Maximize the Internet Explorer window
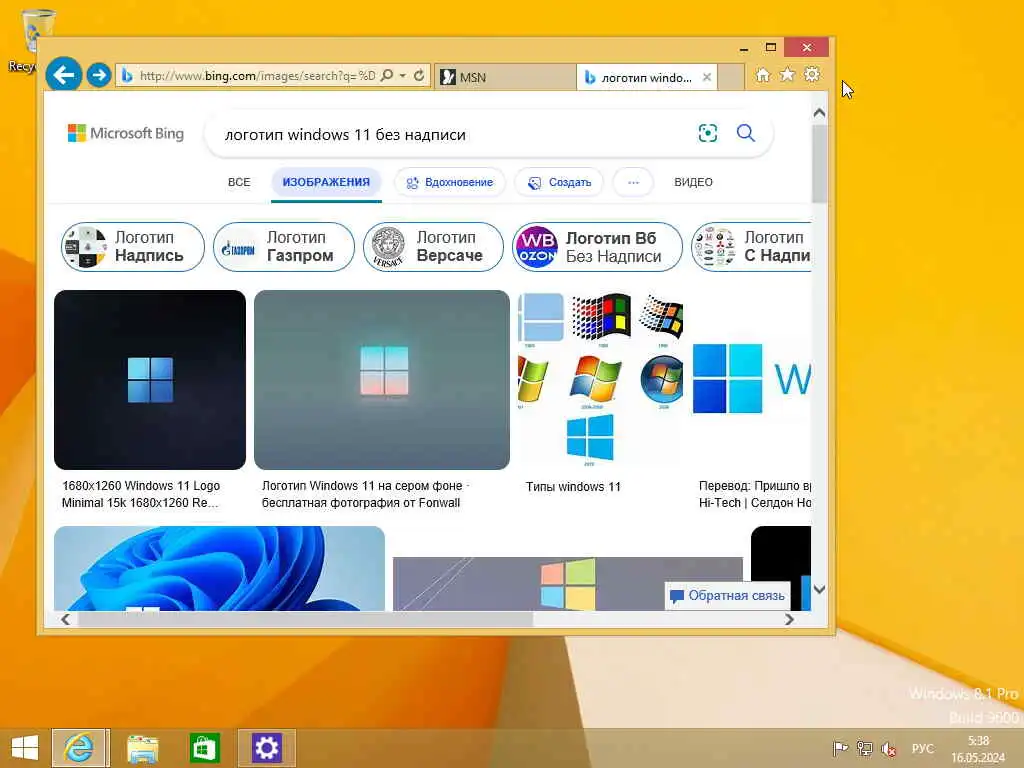Image resolution: width=1024 pixels, height=768 pixels. tap(771, 48)
